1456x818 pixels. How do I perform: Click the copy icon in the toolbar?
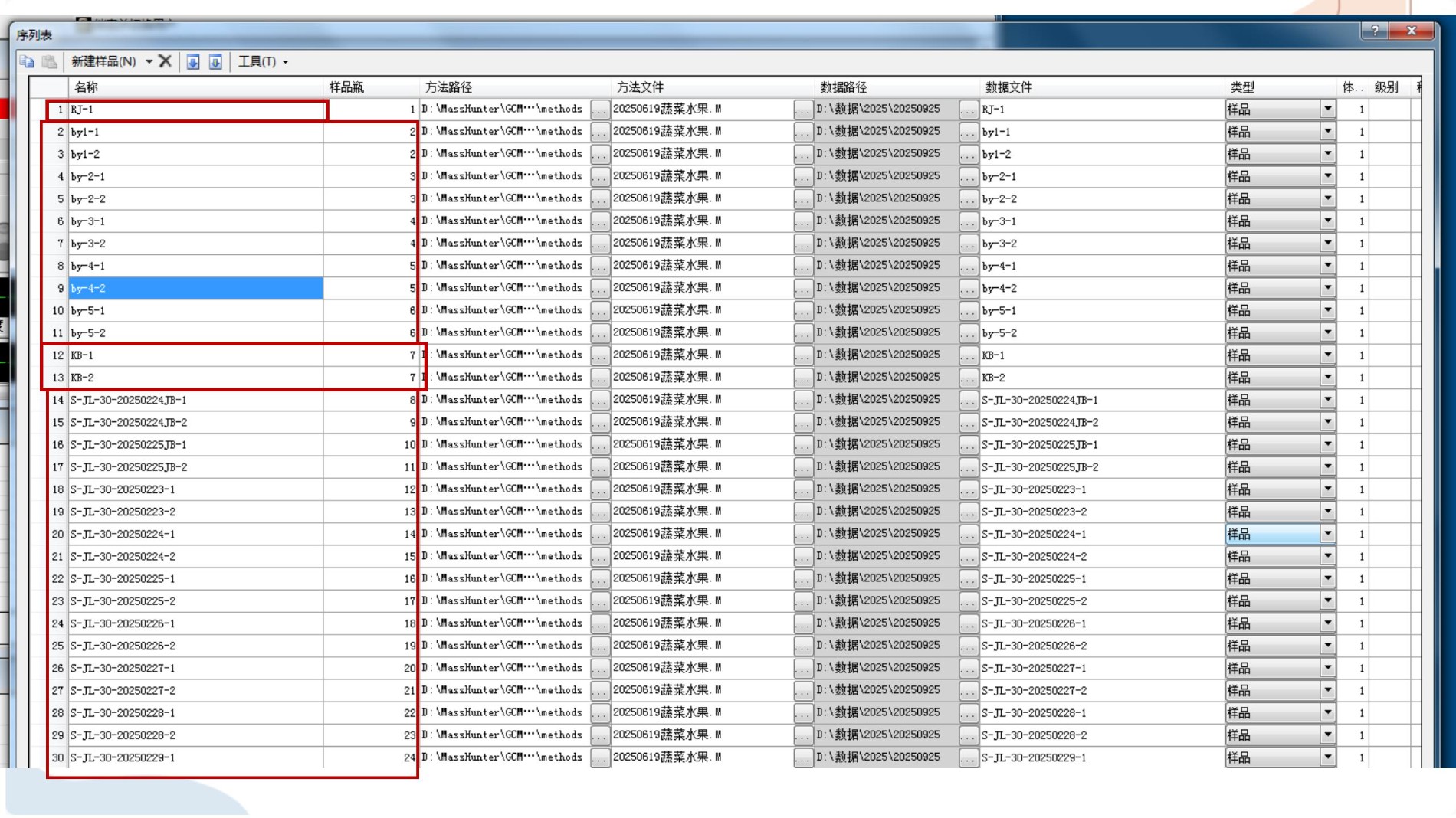pyautogui.click(x=27, y=61)
